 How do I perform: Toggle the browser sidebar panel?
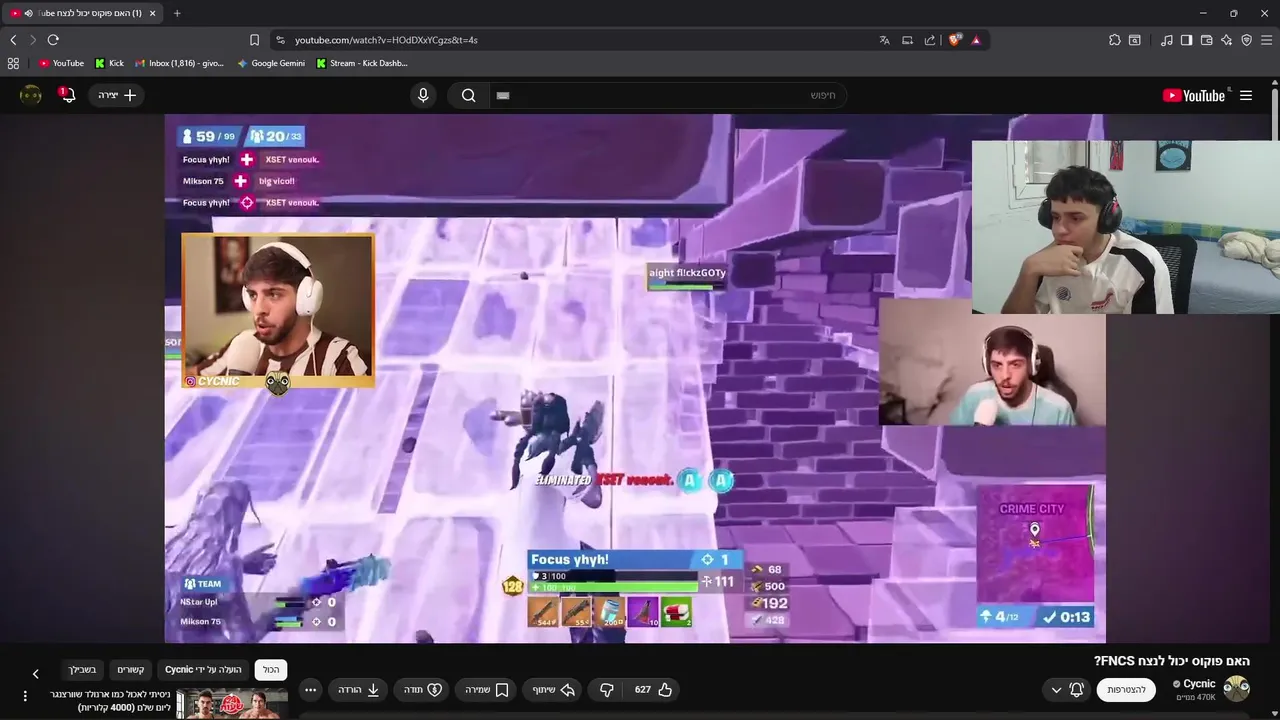(1187, 40)
